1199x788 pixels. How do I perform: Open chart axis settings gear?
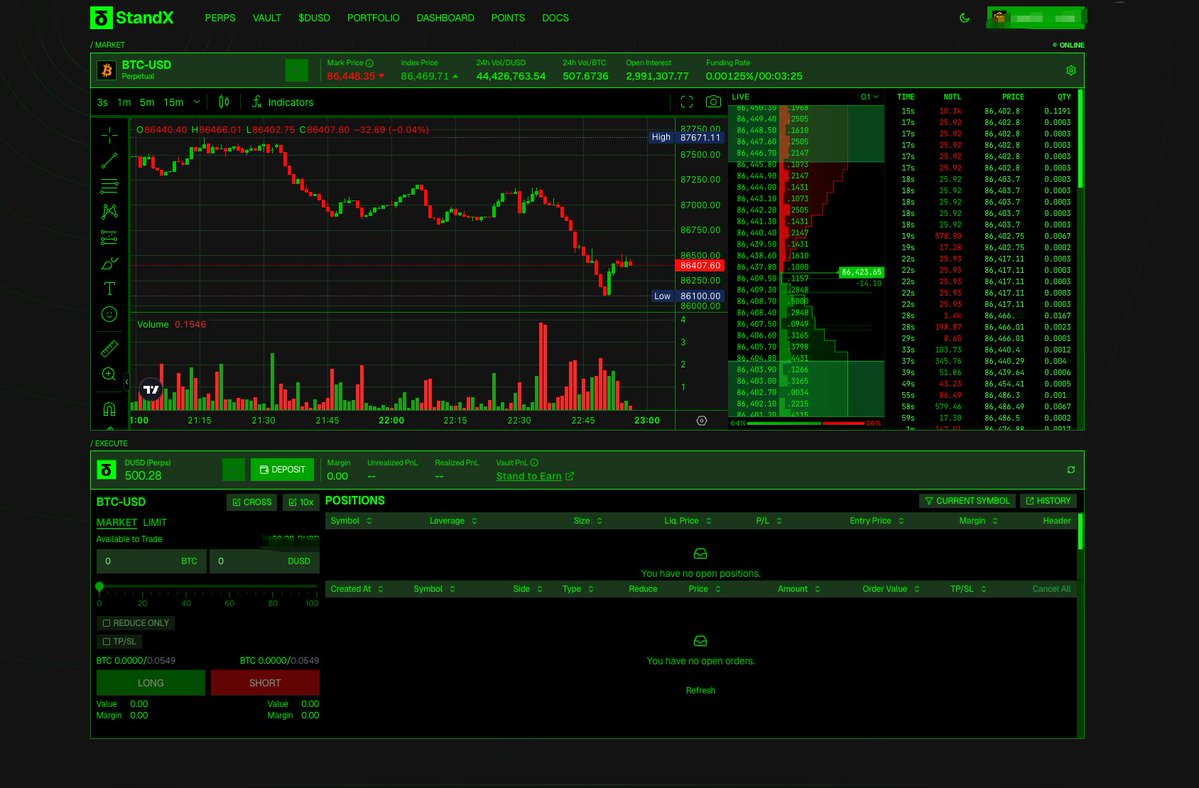click(x=701, y=420)
